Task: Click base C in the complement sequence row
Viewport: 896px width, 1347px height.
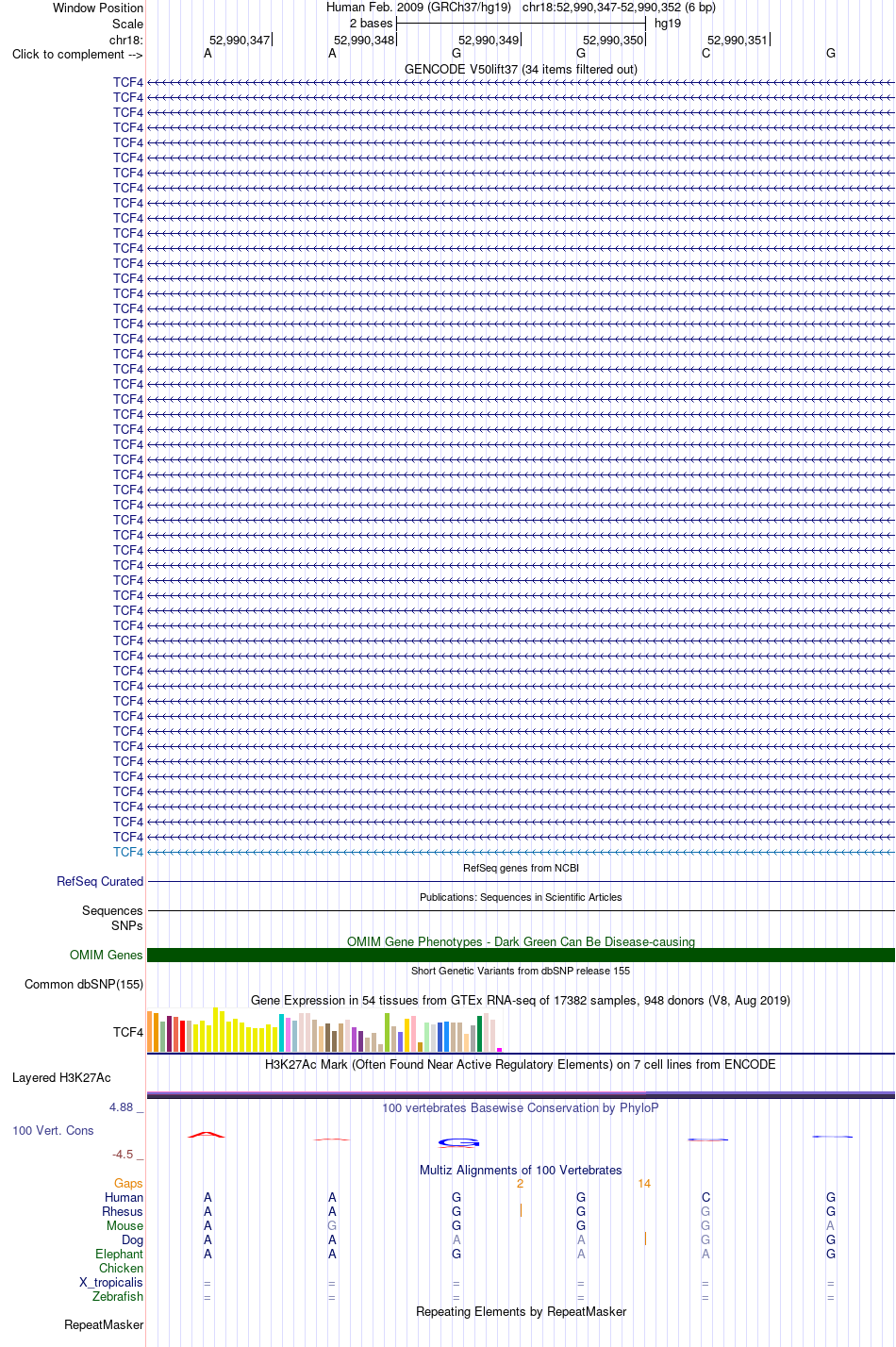Action: pyautogui.click(x=705, y=54)
